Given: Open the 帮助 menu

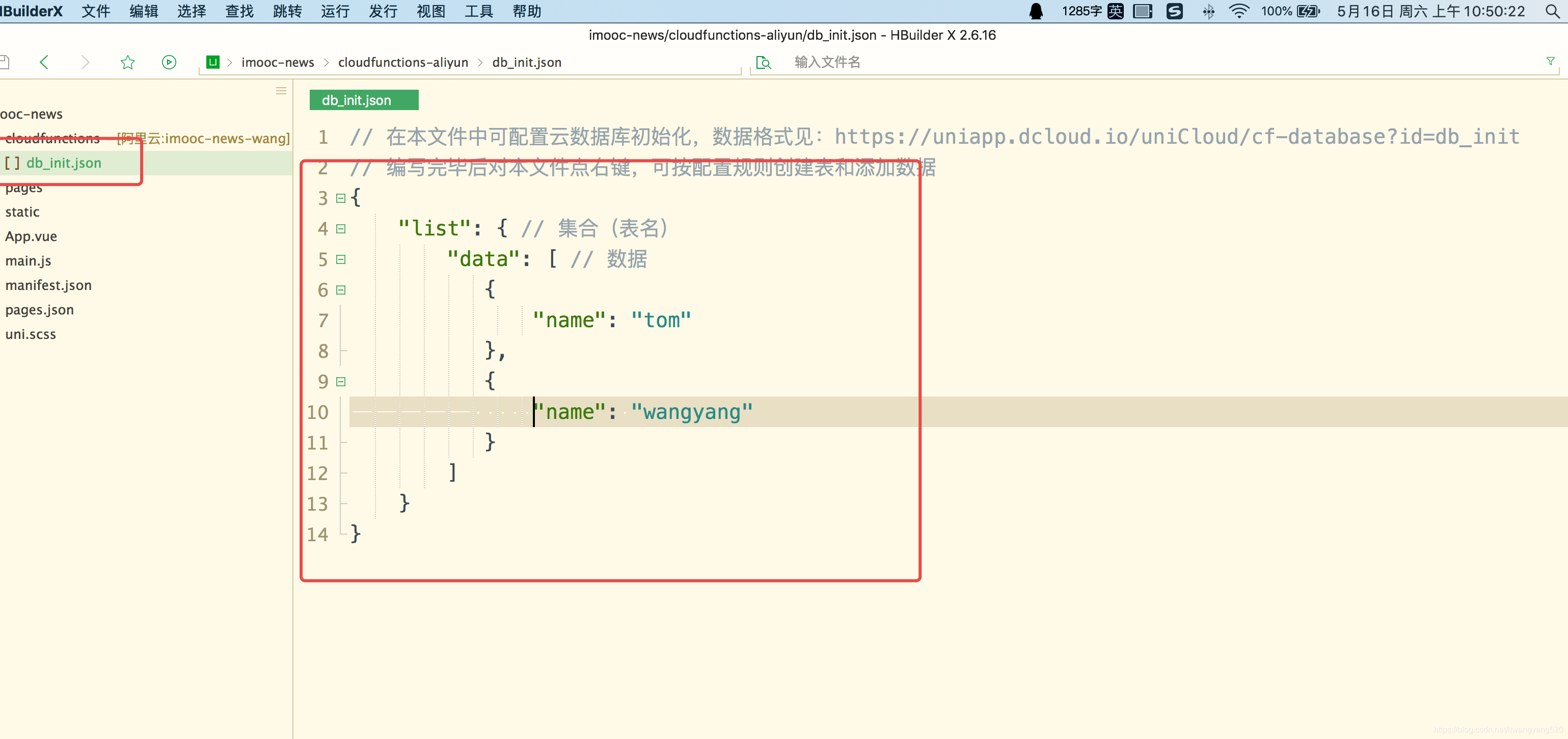Looking at the screenshot, I should point(527,12).
